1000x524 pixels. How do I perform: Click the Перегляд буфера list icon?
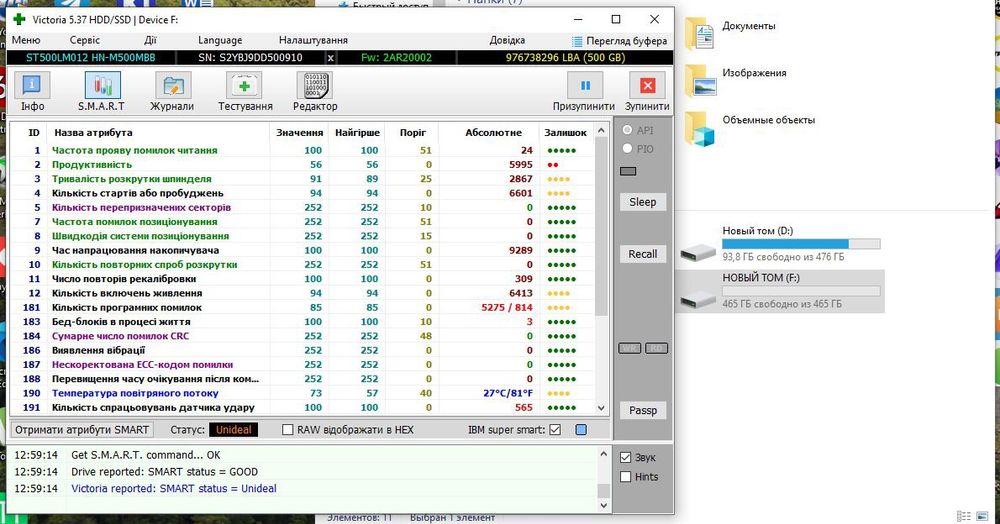[x=577, y=41]
